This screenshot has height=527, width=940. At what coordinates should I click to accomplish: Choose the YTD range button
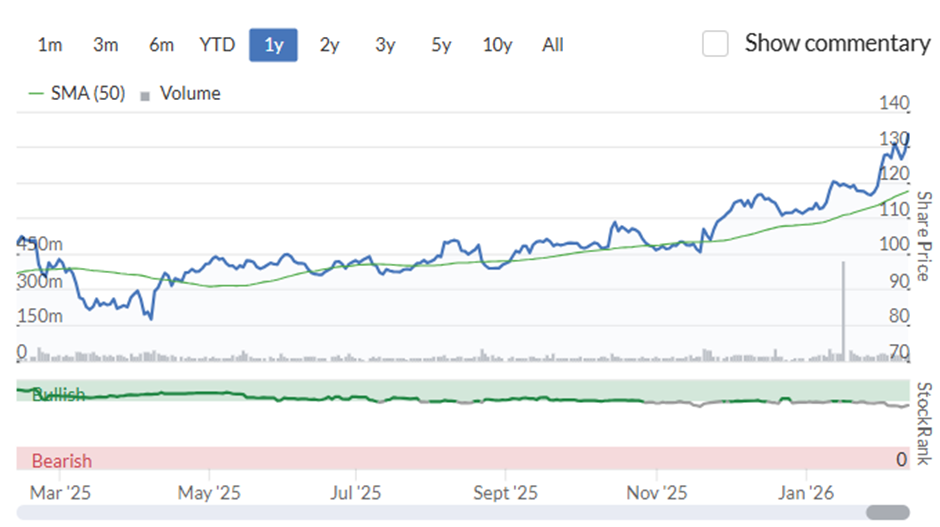pyautogui.click(x=217, y=45)
